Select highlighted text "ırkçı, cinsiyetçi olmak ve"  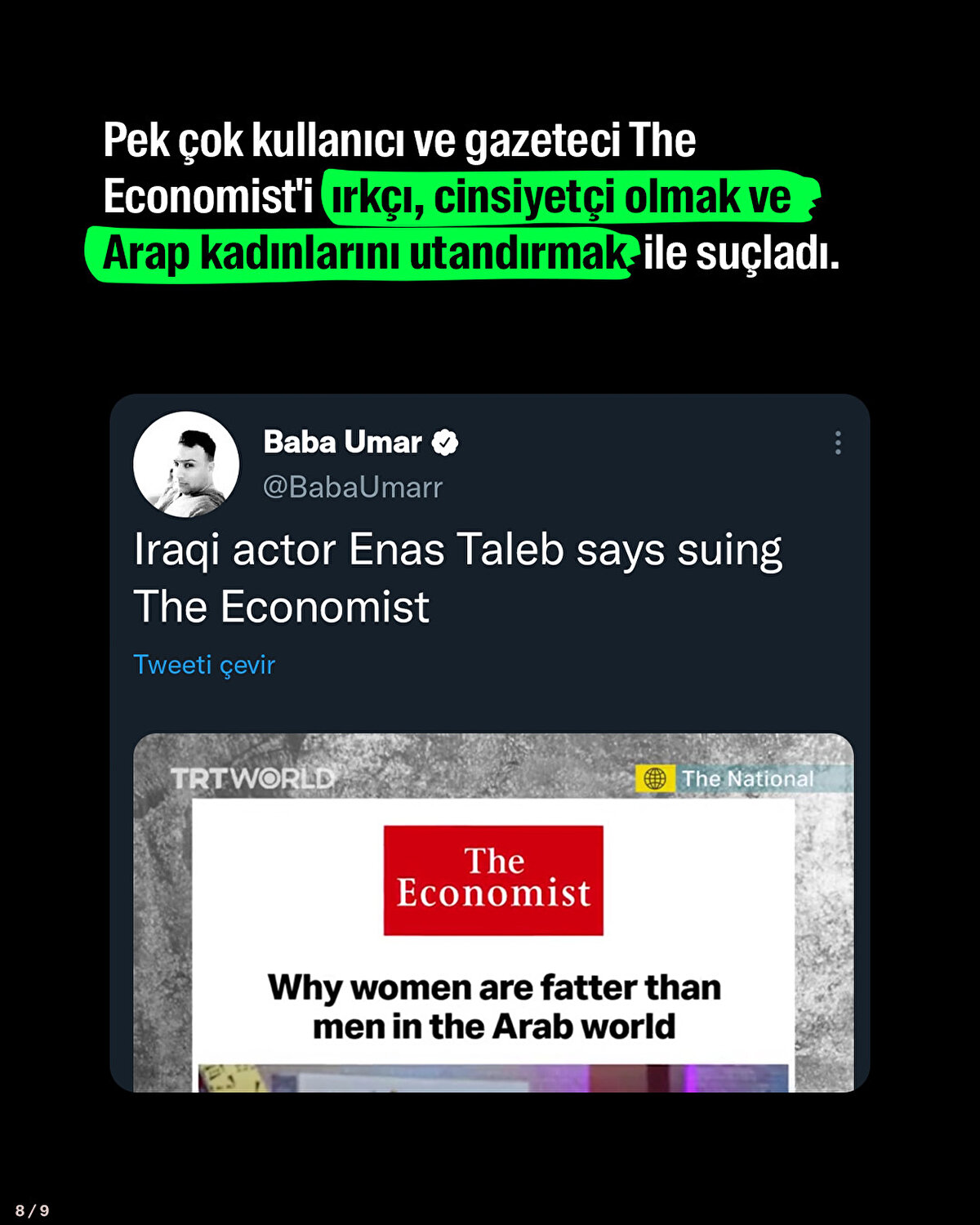tap(562, 197)
